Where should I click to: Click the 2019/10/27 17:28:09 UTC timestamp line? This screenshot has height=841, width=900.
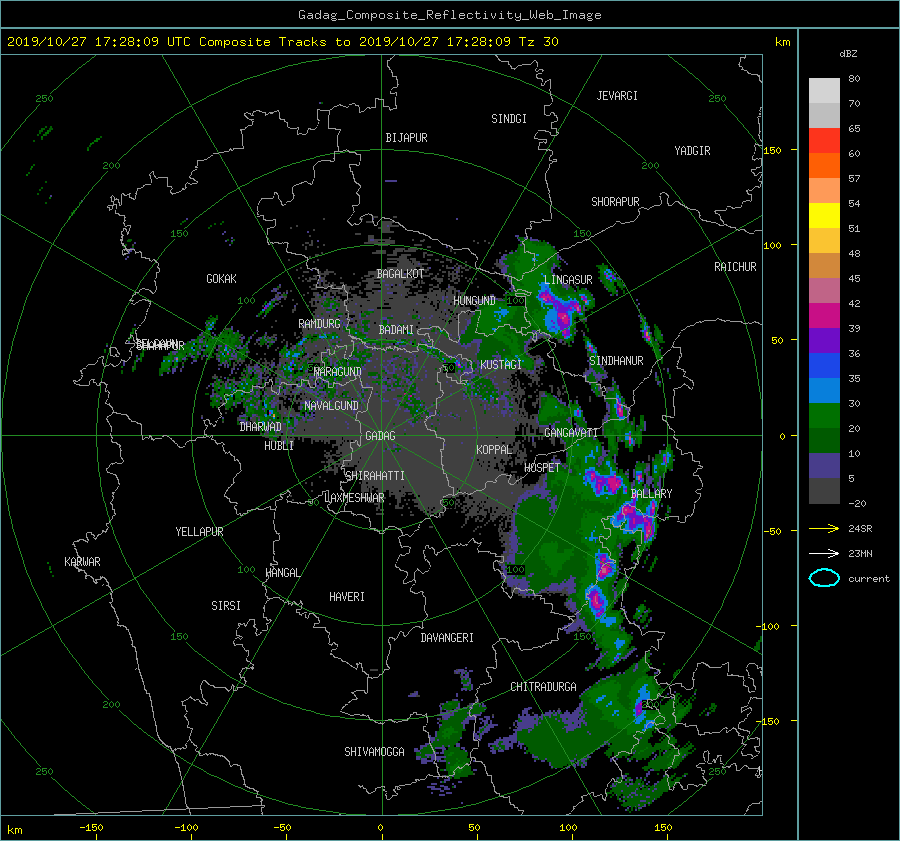click(282, 41)
